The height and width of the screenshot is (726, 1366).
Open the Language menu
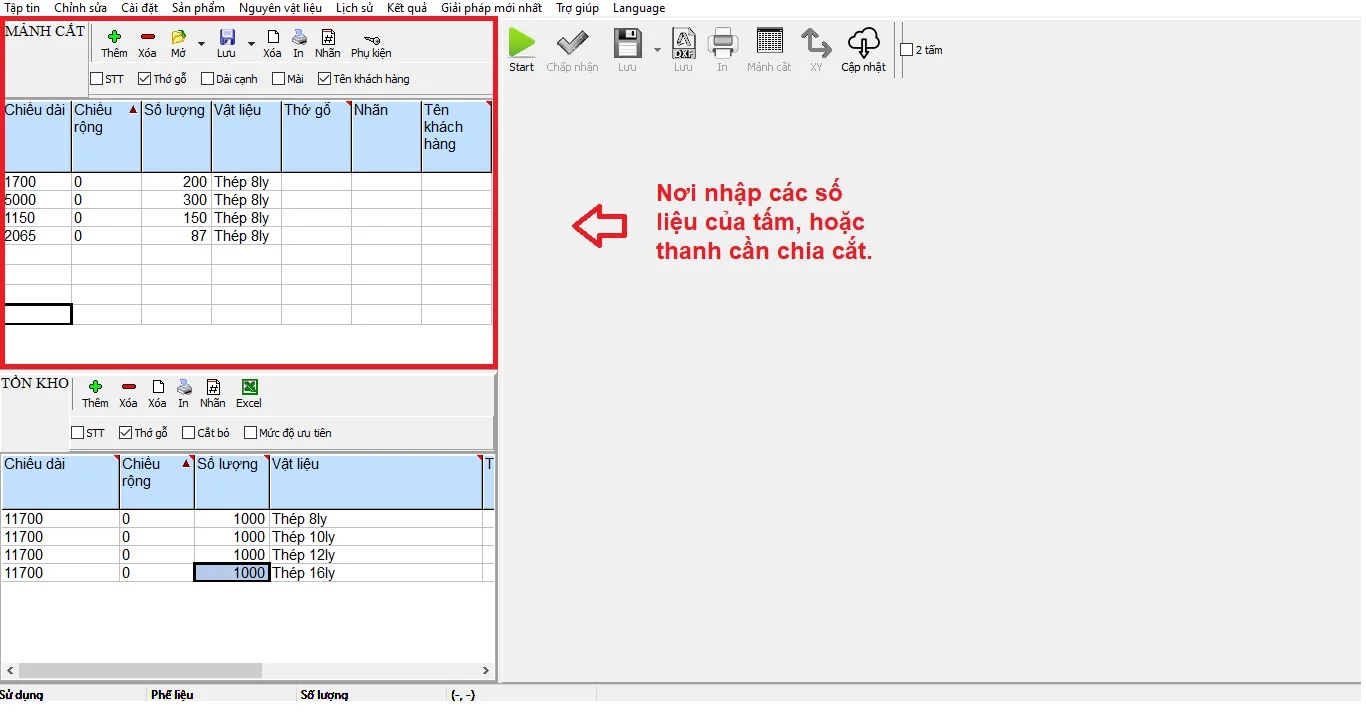point(639,8)
